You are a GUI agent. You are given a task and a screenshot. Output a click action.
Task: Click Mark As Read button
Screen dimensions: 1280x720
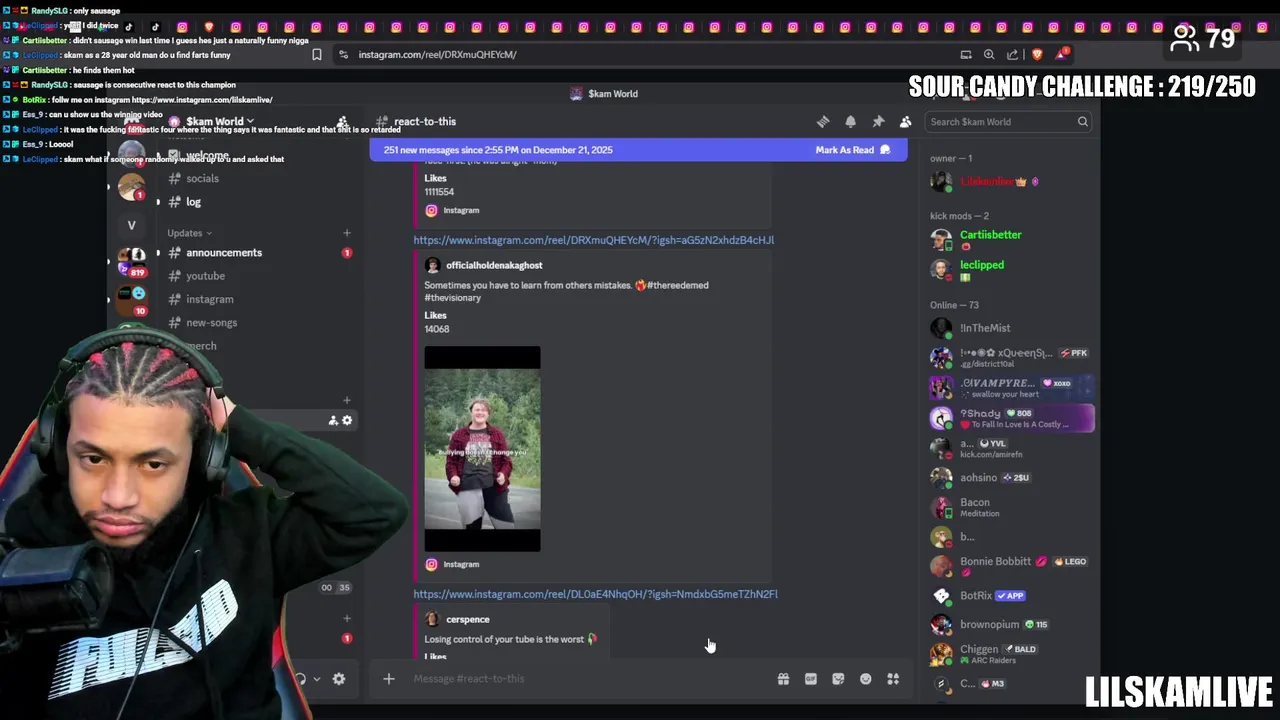(x=852, y=150)
